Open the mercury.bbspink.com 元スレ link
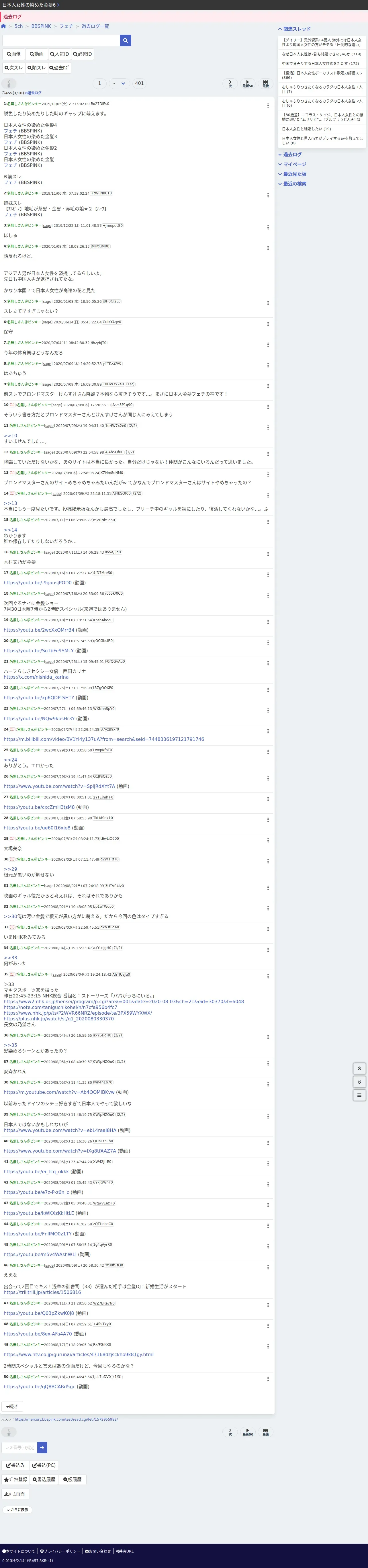Image resolution: width=368 pixels, height=1568 pixels. 66,1419
